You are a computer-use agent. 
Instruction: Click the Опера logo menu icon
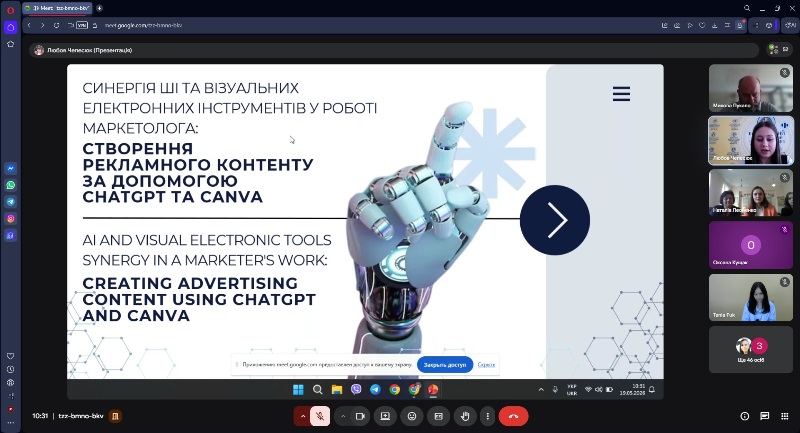pyautogui.click(x=10, y=10)
